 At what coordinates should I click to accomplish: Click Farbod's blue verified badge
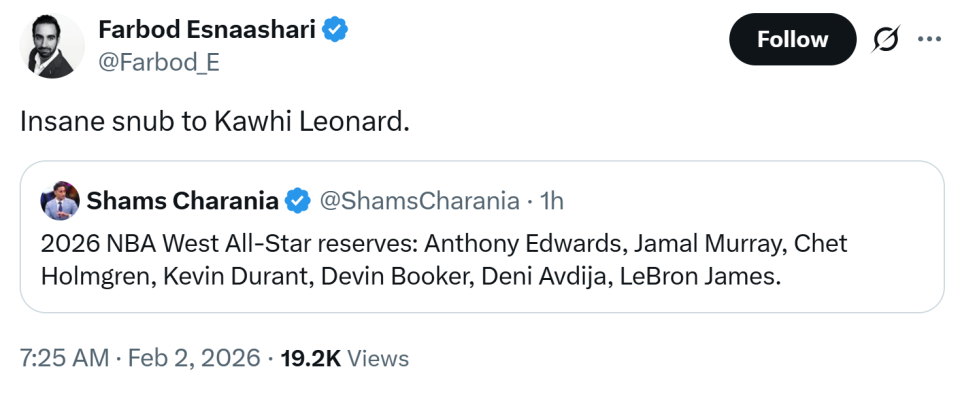[x=335, y=31]
